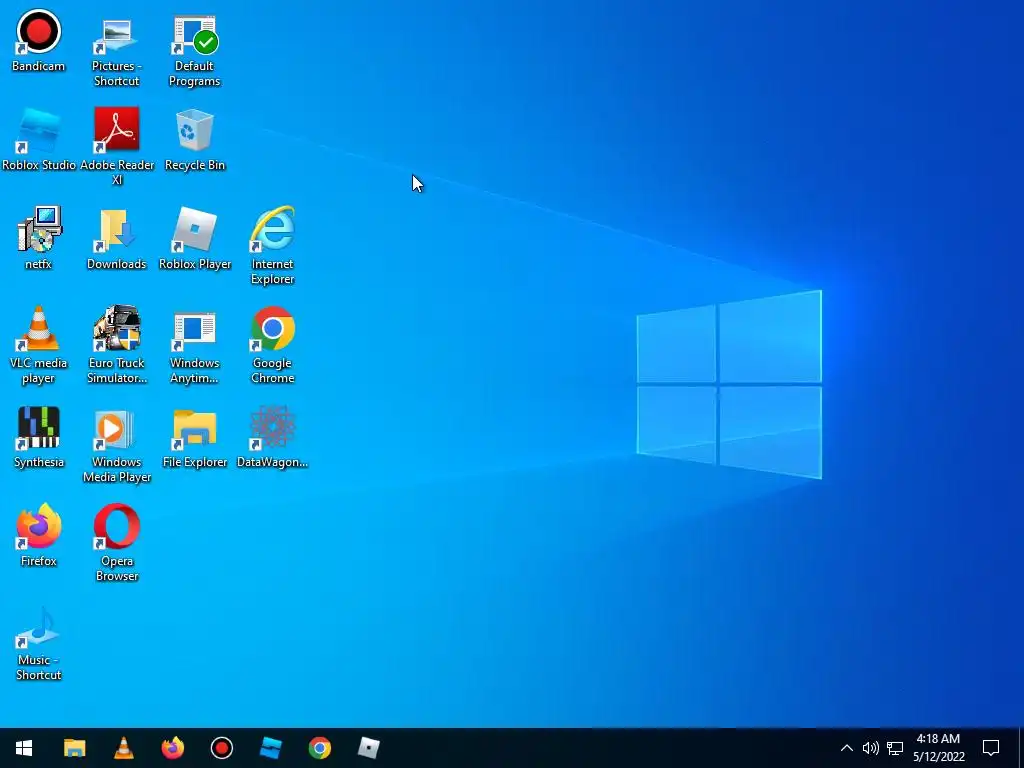Select the Roblox Studio desktop icon
The height and width of the screenshot is (768, 1024).
pyautogui.click(x=39, y=140)
